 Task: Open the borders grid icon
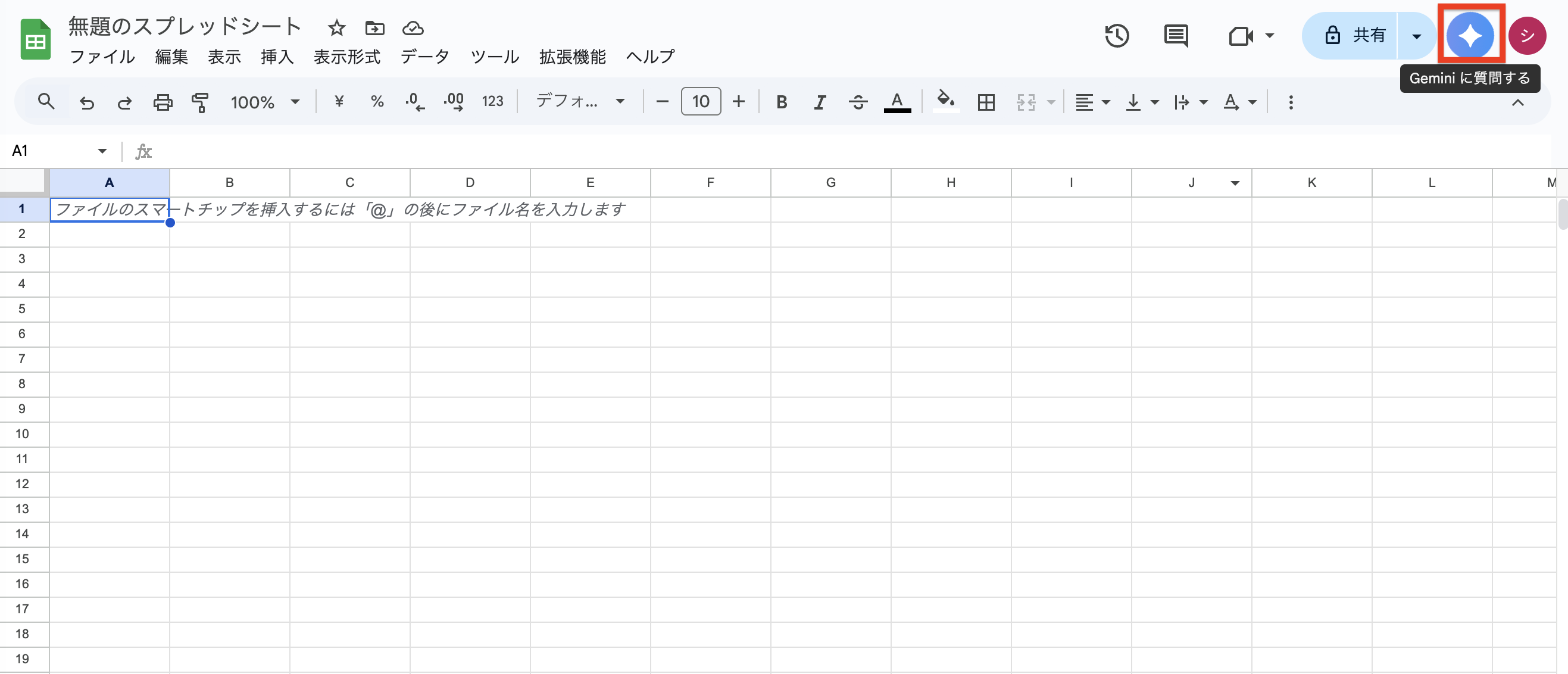[985, 102]
